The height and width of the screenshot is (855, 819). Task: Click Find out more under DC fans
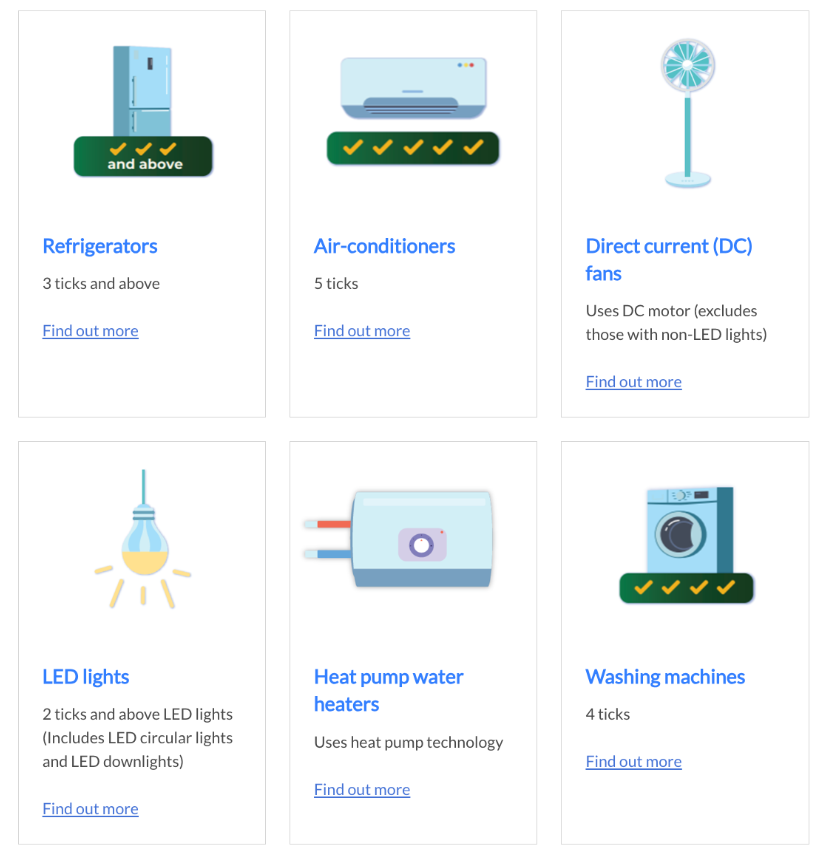(634, 382)
